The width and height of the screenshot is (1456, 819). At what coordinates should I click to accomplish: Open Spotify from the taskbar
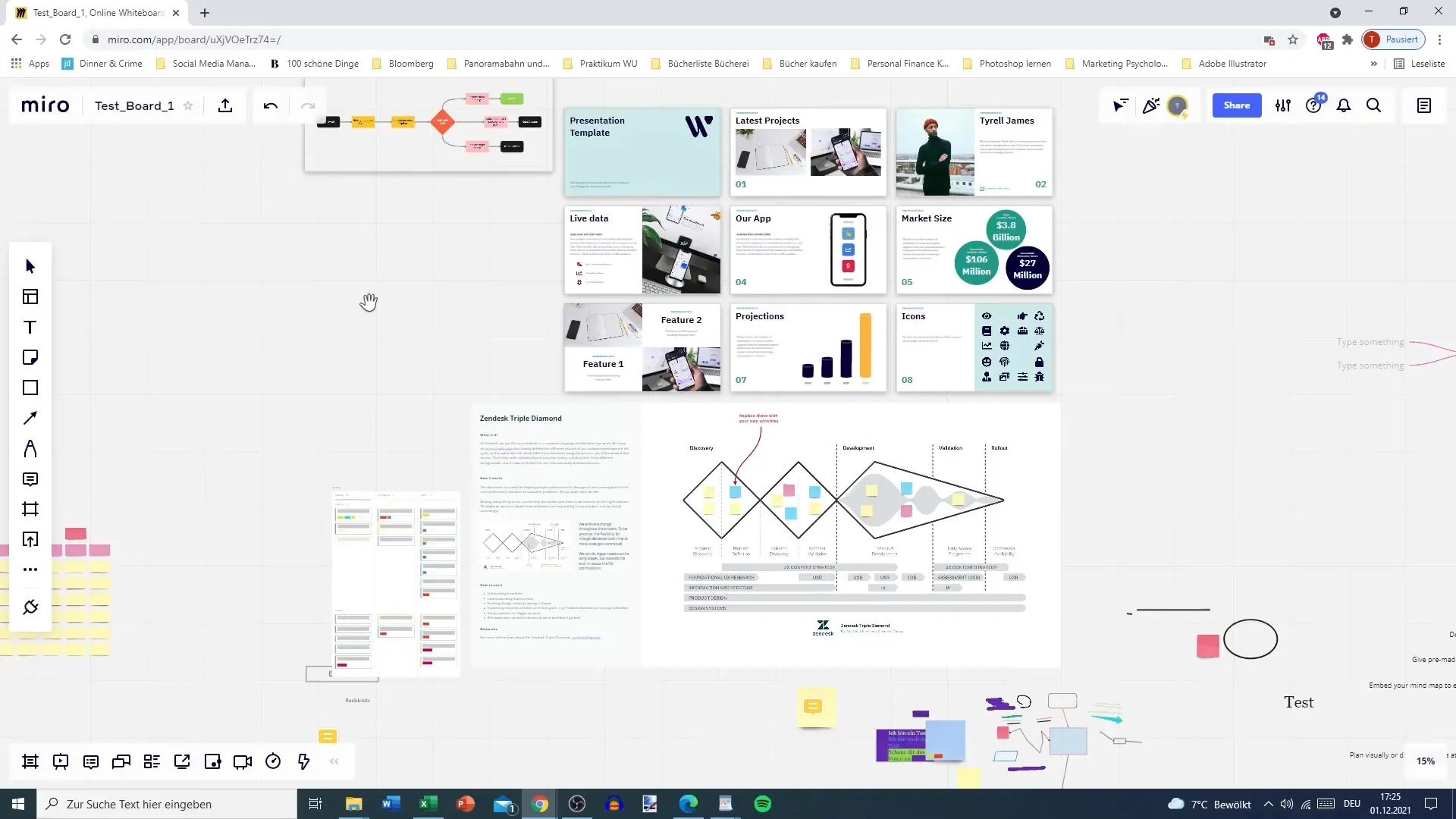763,804
